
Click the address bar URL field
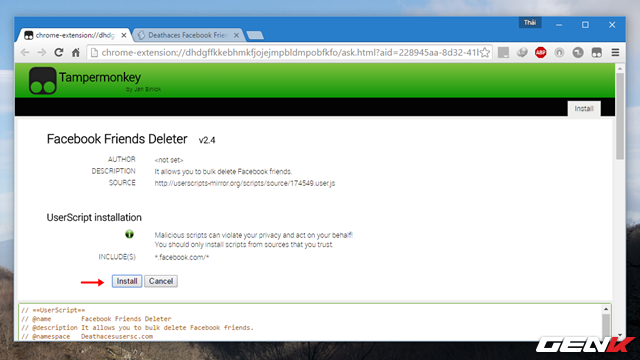tap(290, 52)
